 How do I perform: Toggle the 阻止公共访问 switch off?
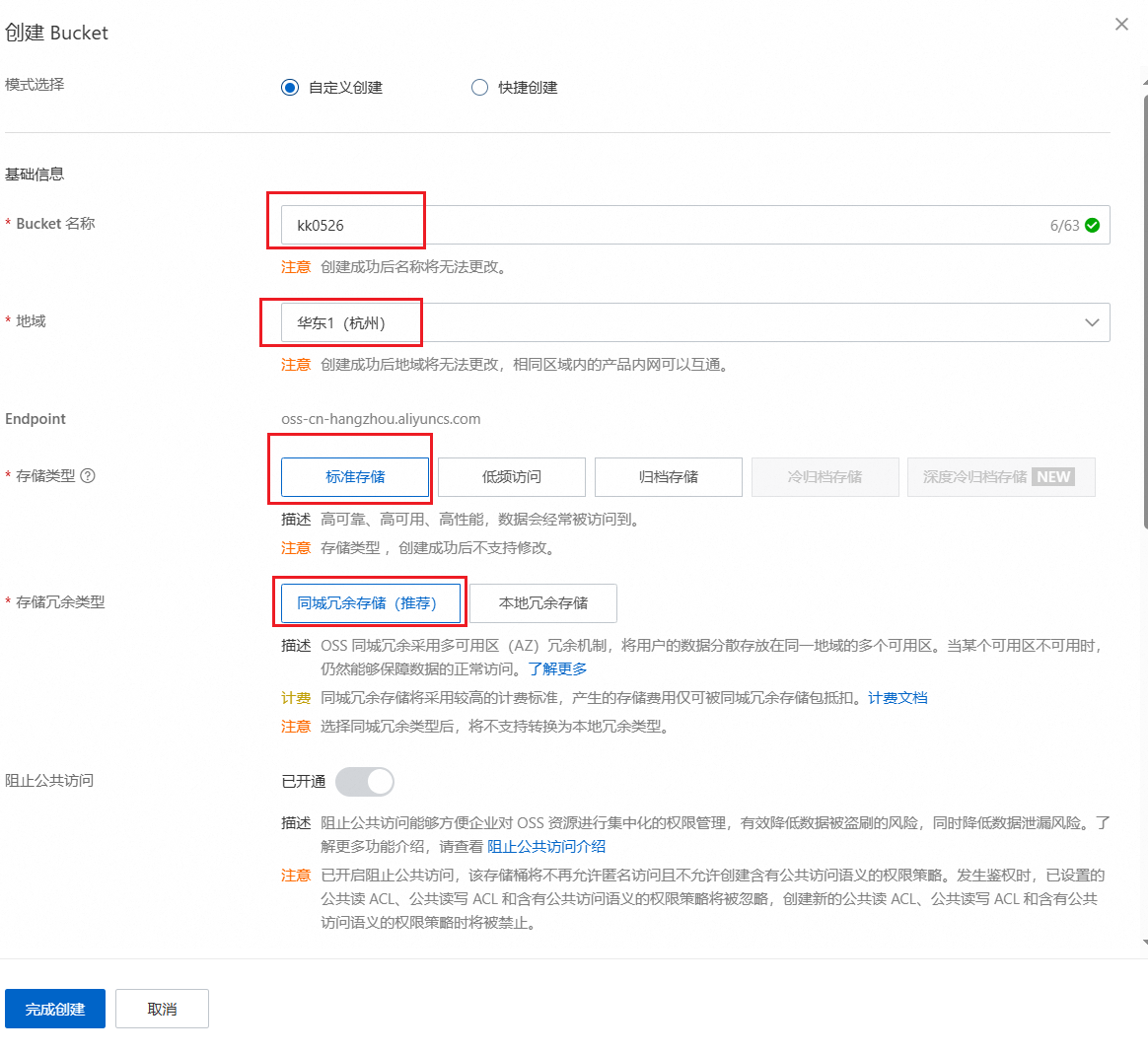(x=365, y=782)
